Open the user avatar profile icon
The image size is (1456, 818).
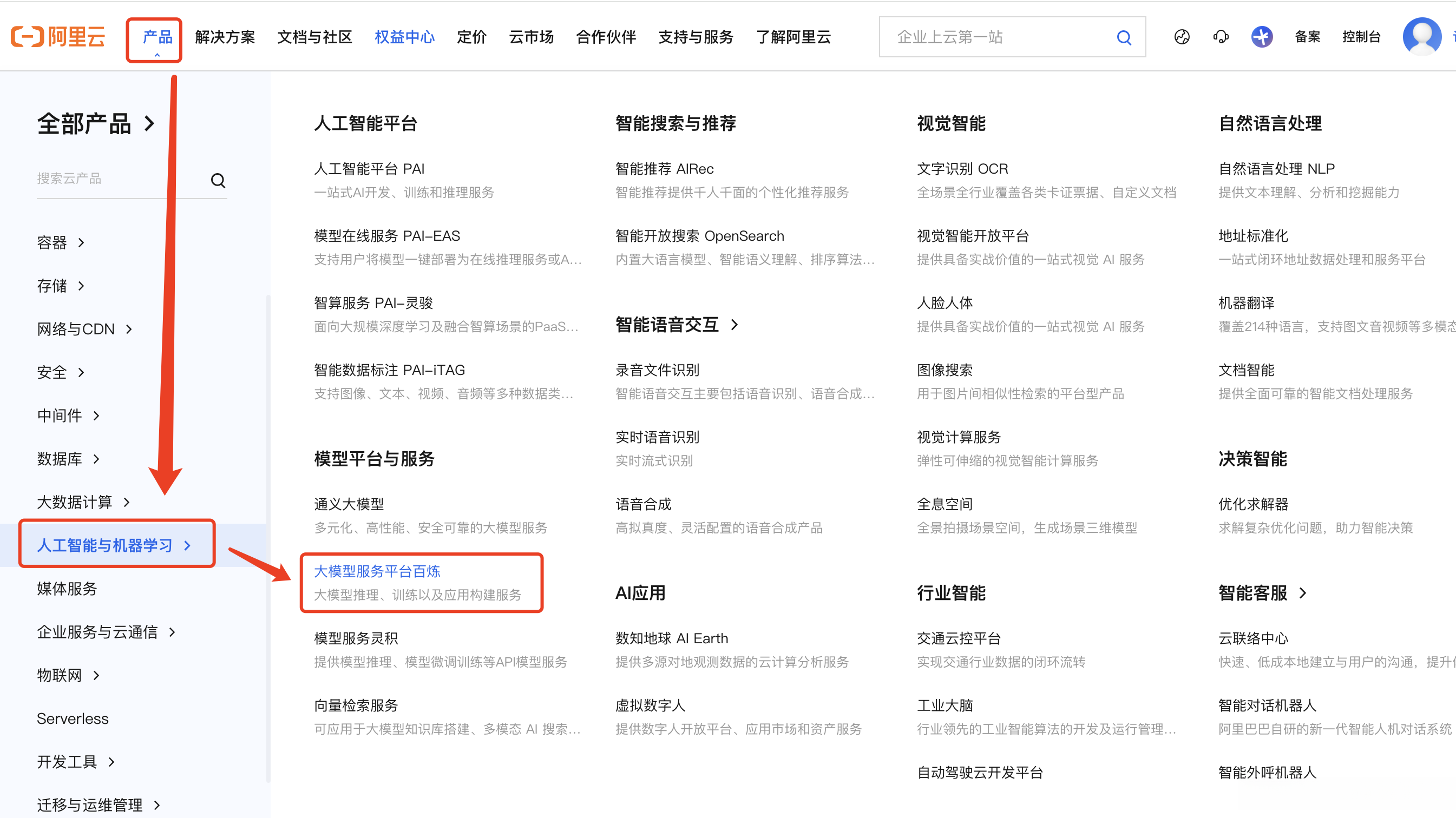pos(1421,36)
